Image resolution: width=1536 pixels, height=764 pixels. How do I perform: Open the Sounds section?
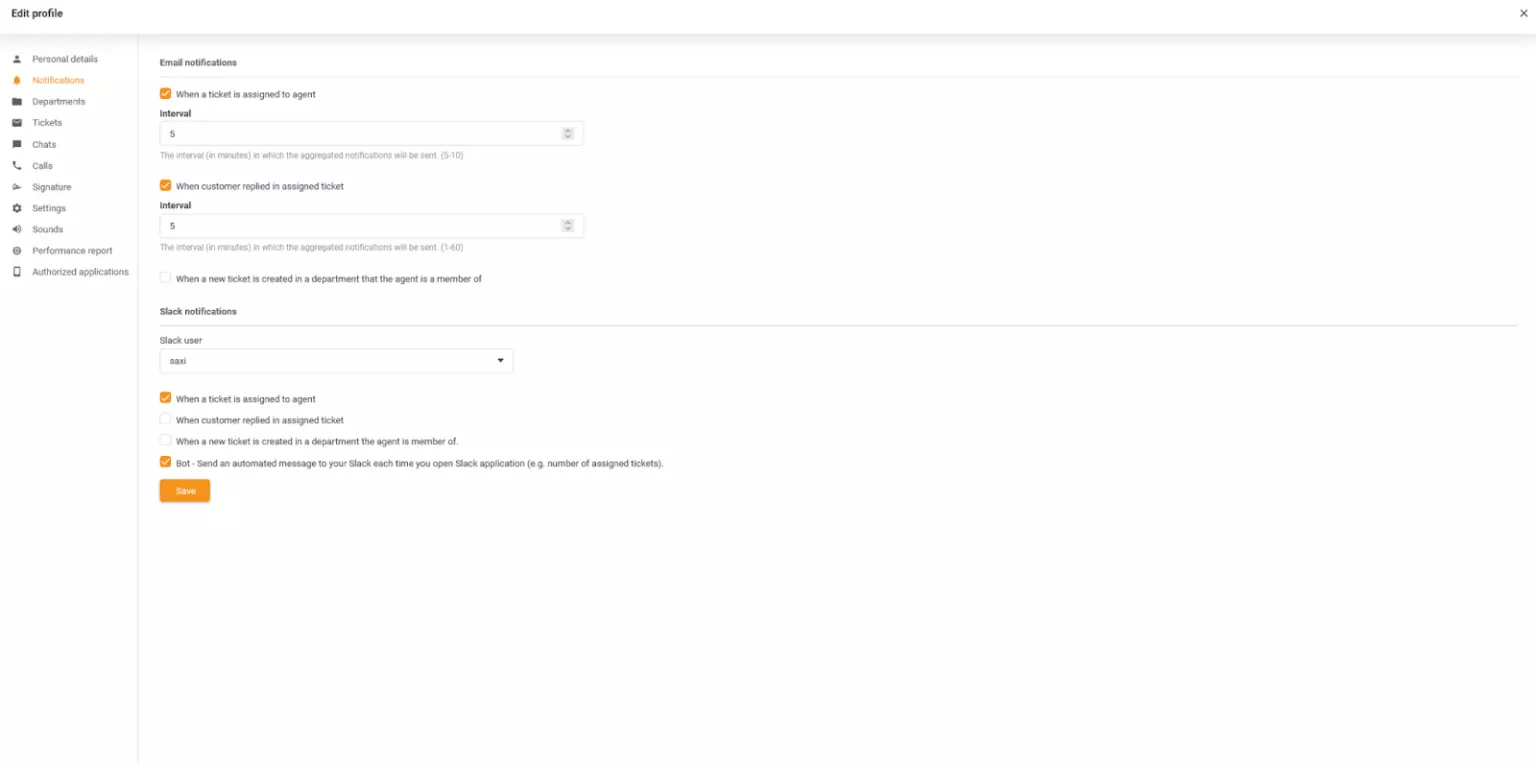coord(16,229)
